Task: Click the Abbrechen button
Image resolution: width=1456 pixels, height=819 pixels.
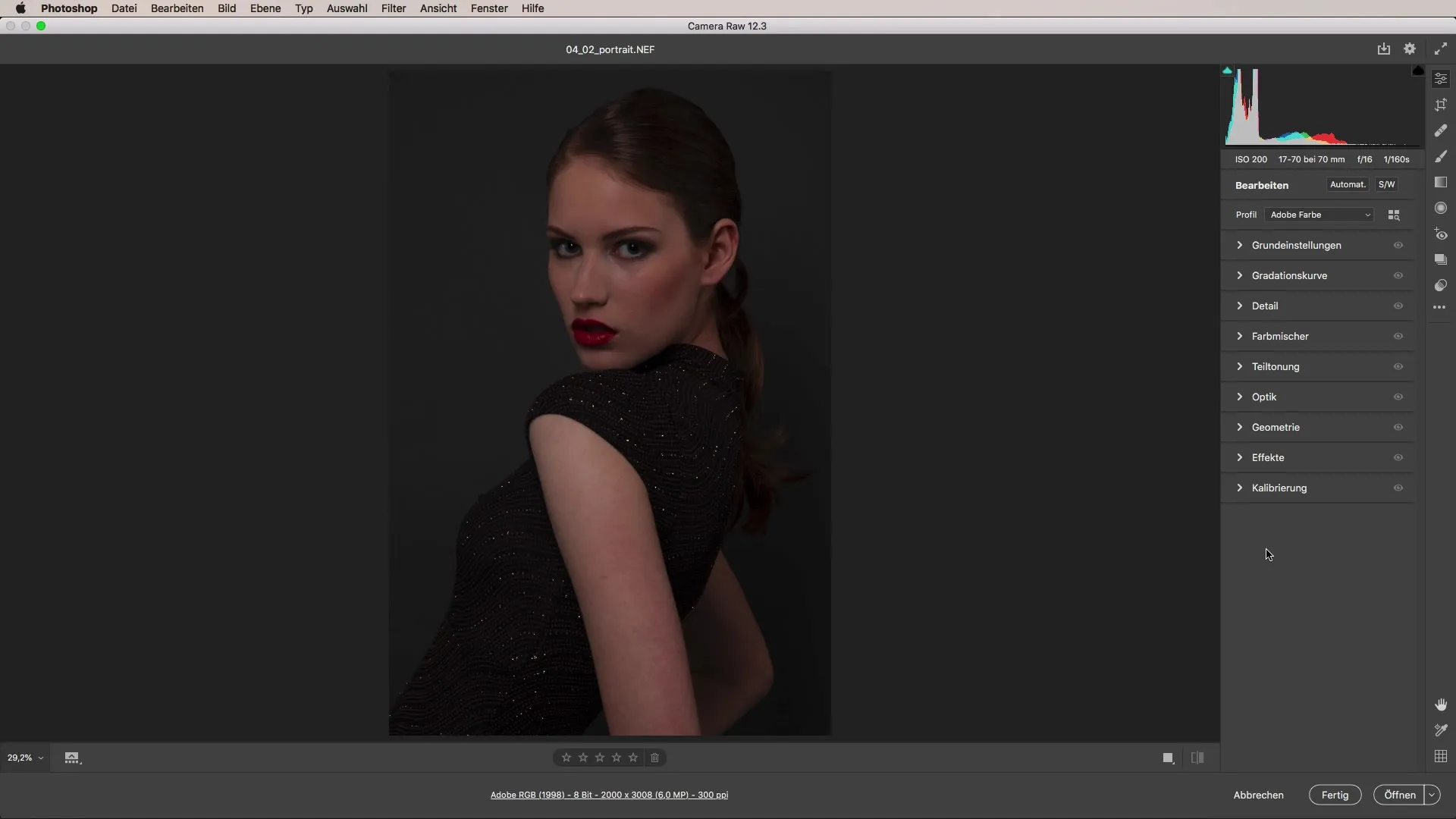Action: 1259,795
